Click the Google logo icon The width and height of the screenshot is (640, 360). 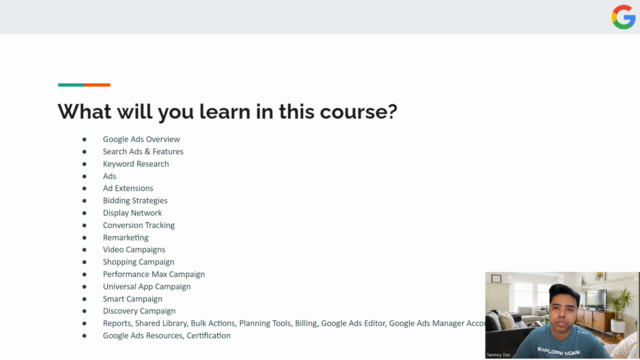[x=623, y=17]
